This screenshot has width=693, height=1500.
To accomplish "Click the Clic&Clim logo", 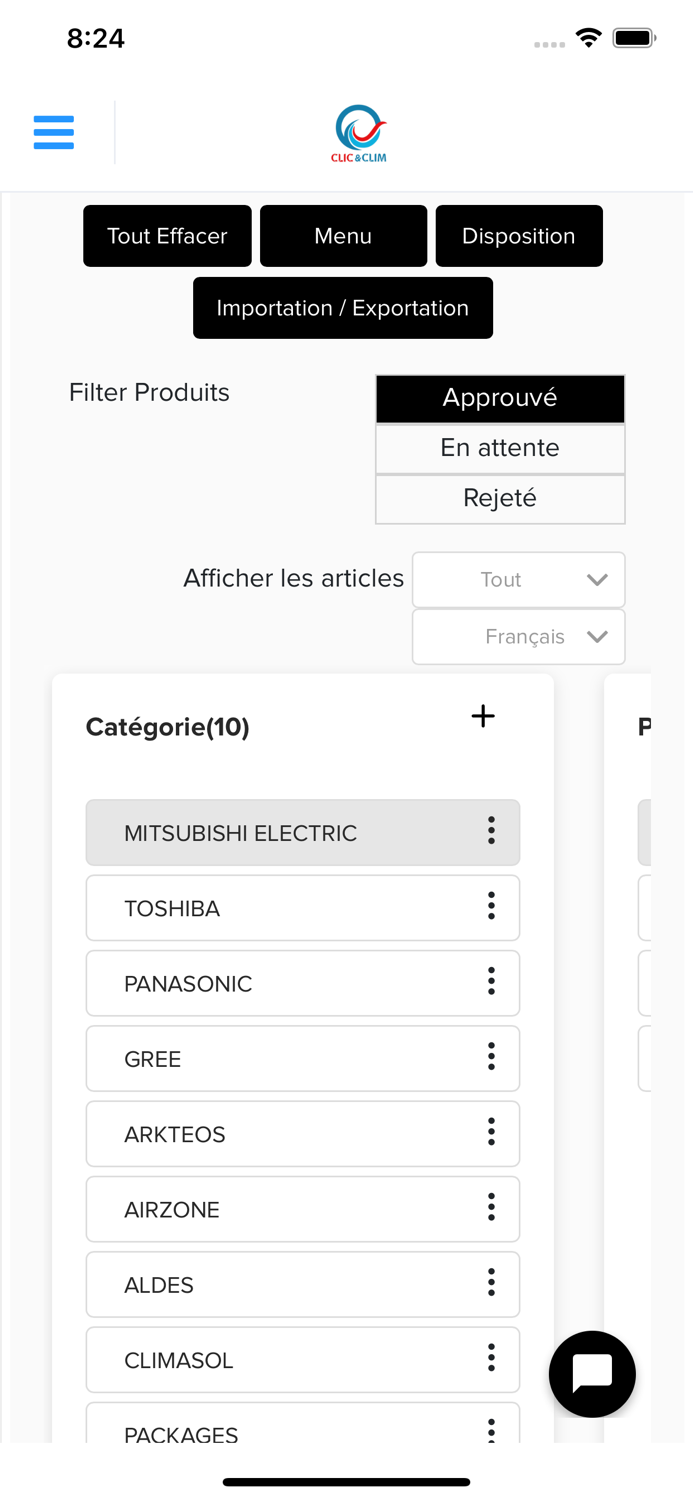I will (358, 131).
